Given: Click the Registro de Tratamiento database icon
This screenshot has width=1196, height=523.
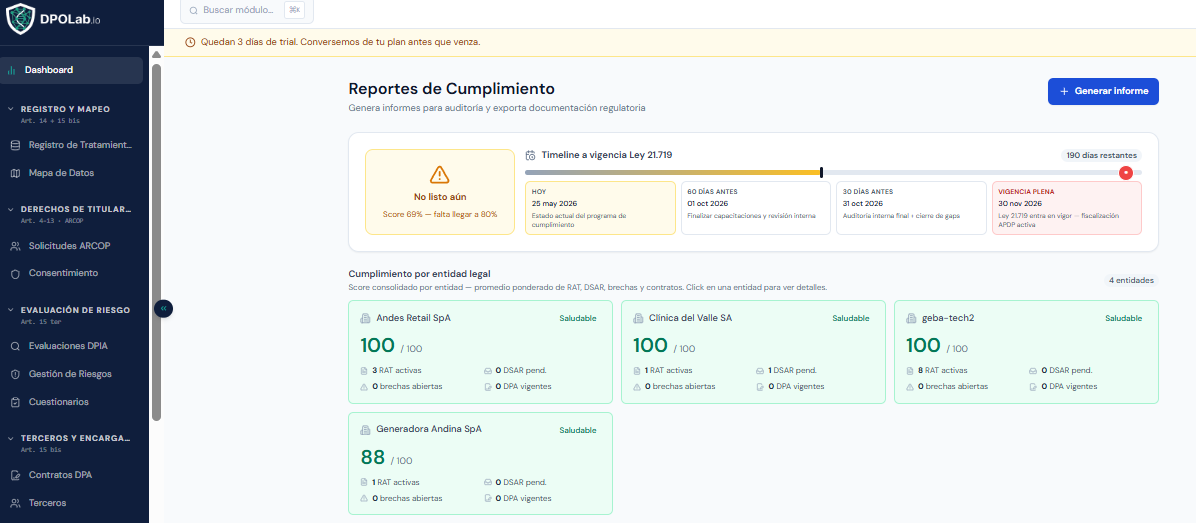Looking at the screenshot, I should click(x=15, y=145).
